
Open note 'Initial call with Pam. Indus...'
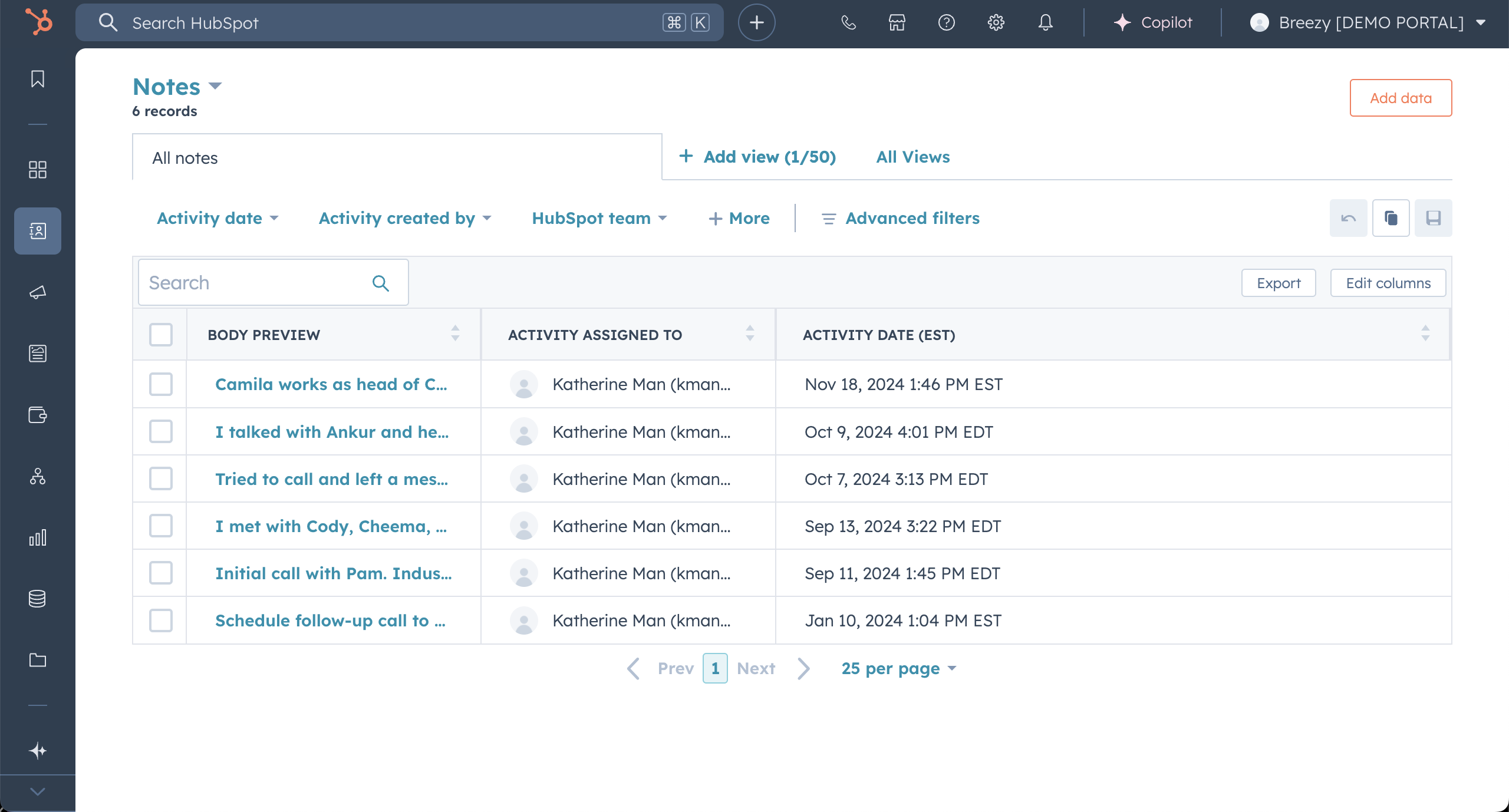pyautogui.click(x=334, y=573)
